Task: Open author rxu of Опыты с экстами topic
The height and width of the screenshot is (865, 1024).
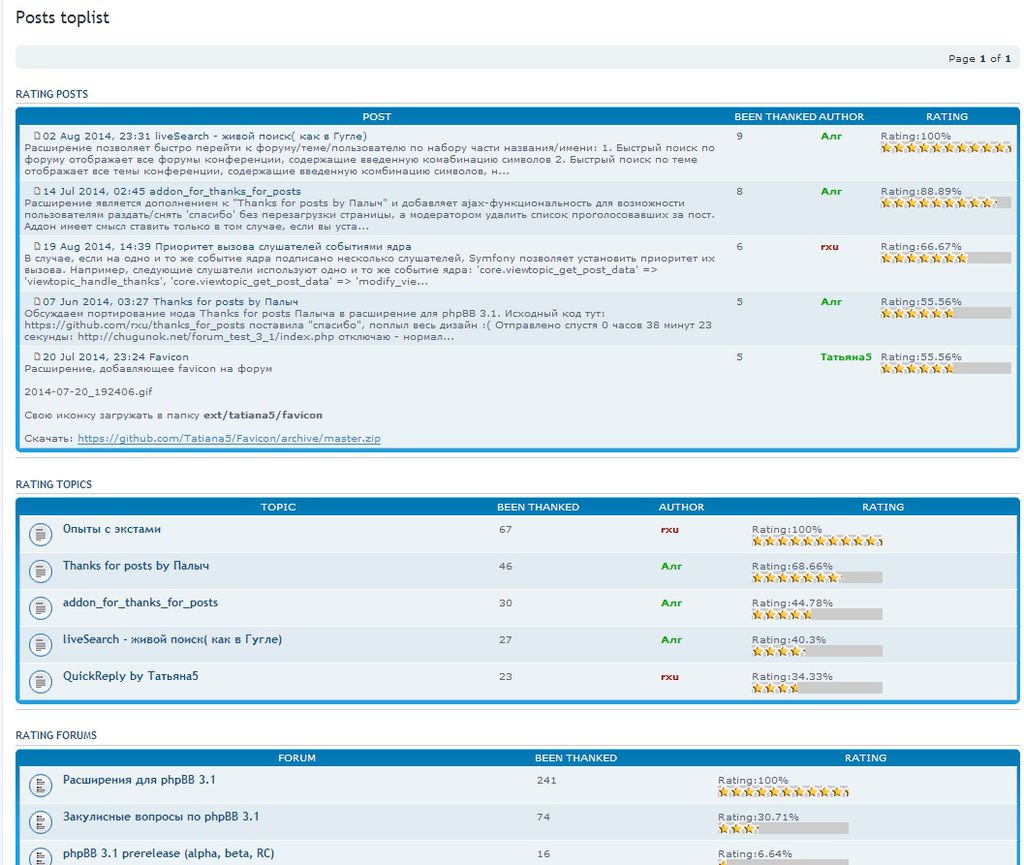Action: pyautogui.click(x=669, y=529)
